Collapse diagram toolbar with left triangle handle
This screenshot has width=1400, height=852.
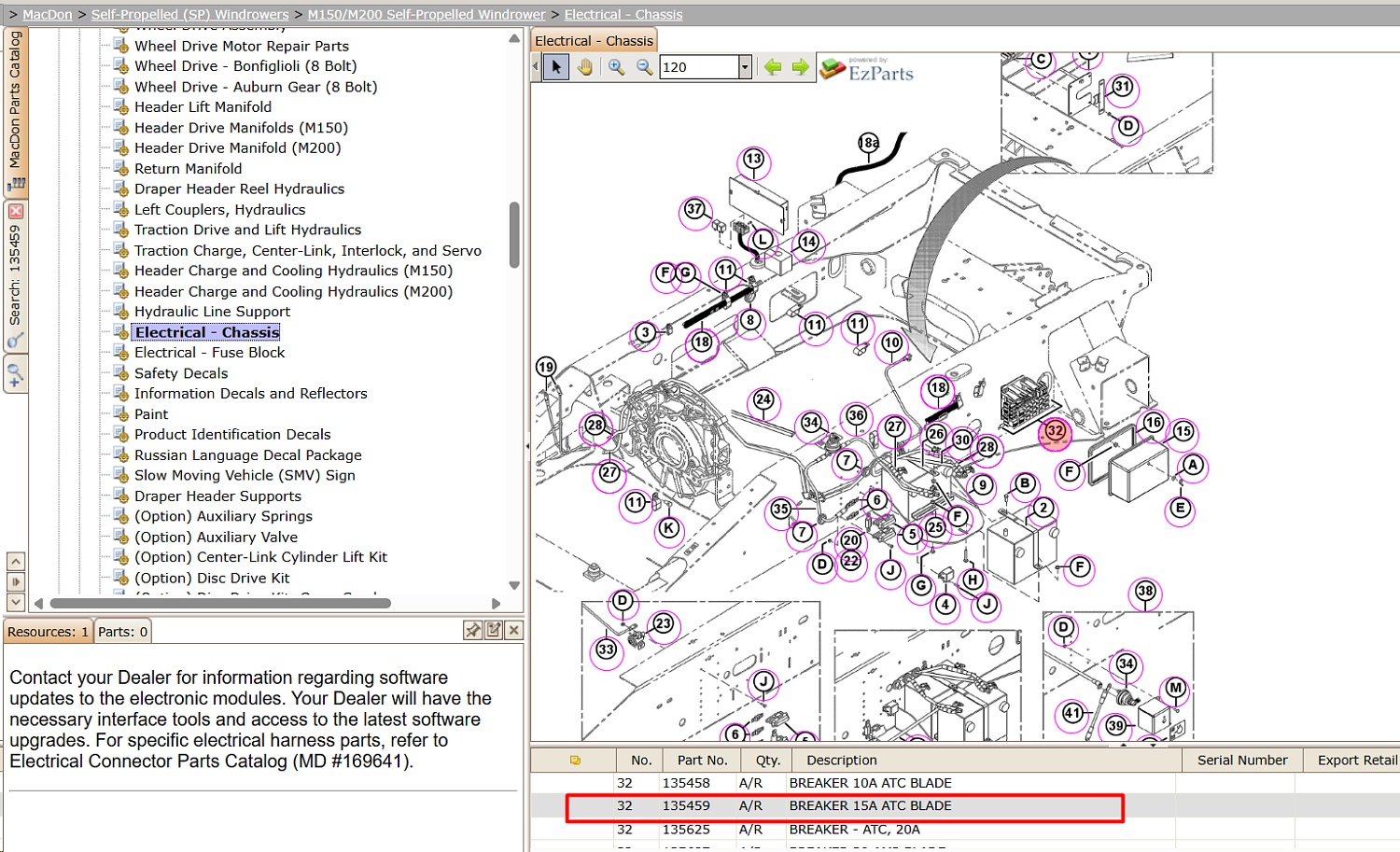[x=536, y=67]
